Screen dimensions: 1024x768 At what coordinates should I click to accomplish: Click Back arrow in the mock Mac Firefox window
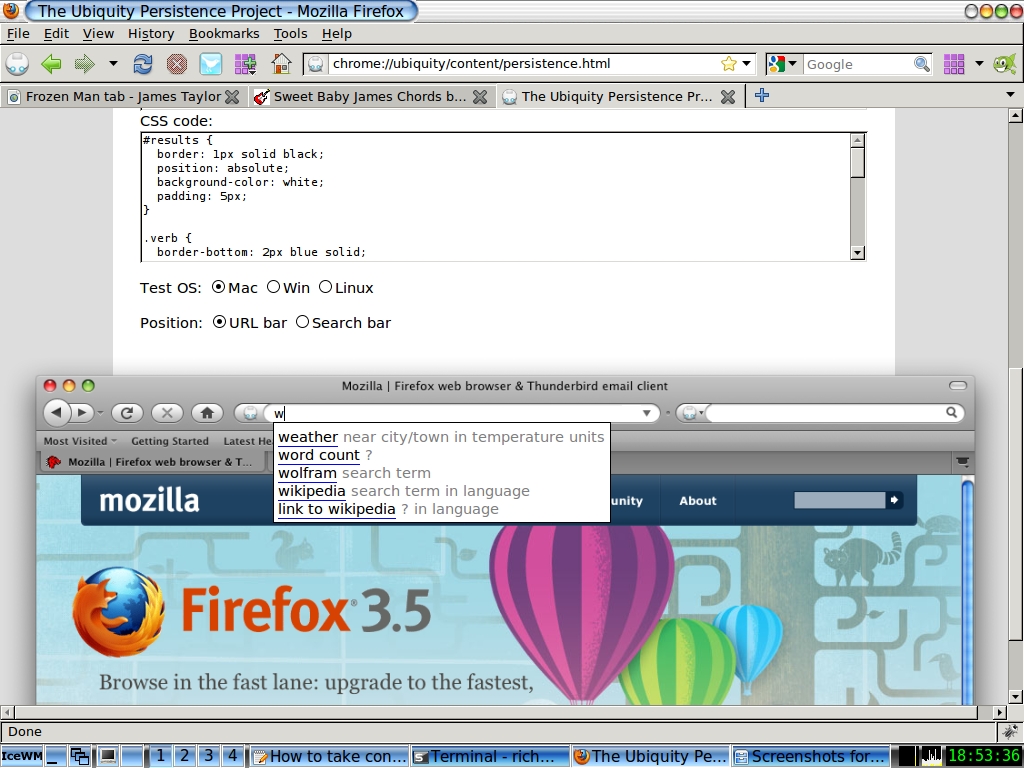(57, 413)
